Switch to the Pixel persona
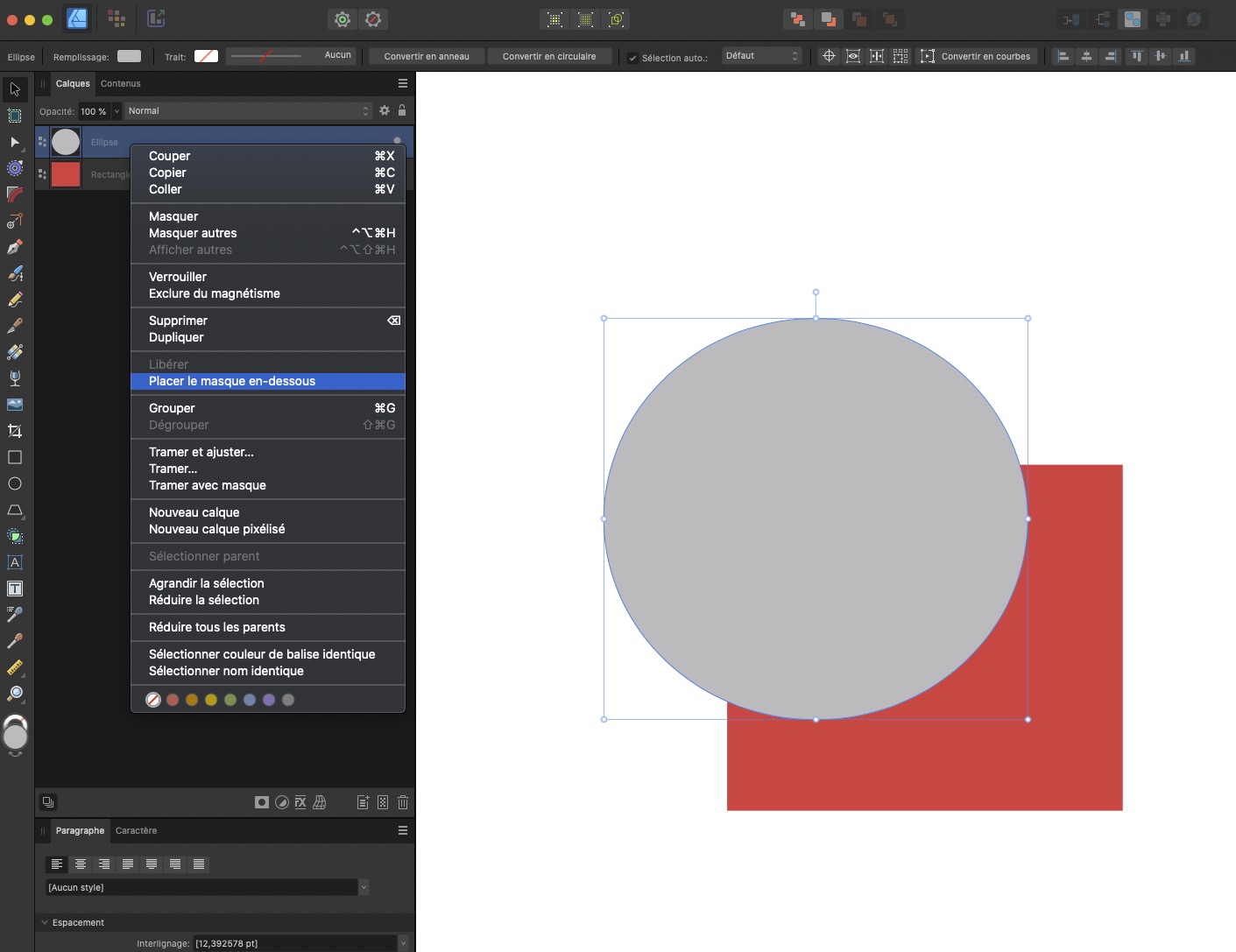This screenshot has height=952, width=1236. (117, 18)
